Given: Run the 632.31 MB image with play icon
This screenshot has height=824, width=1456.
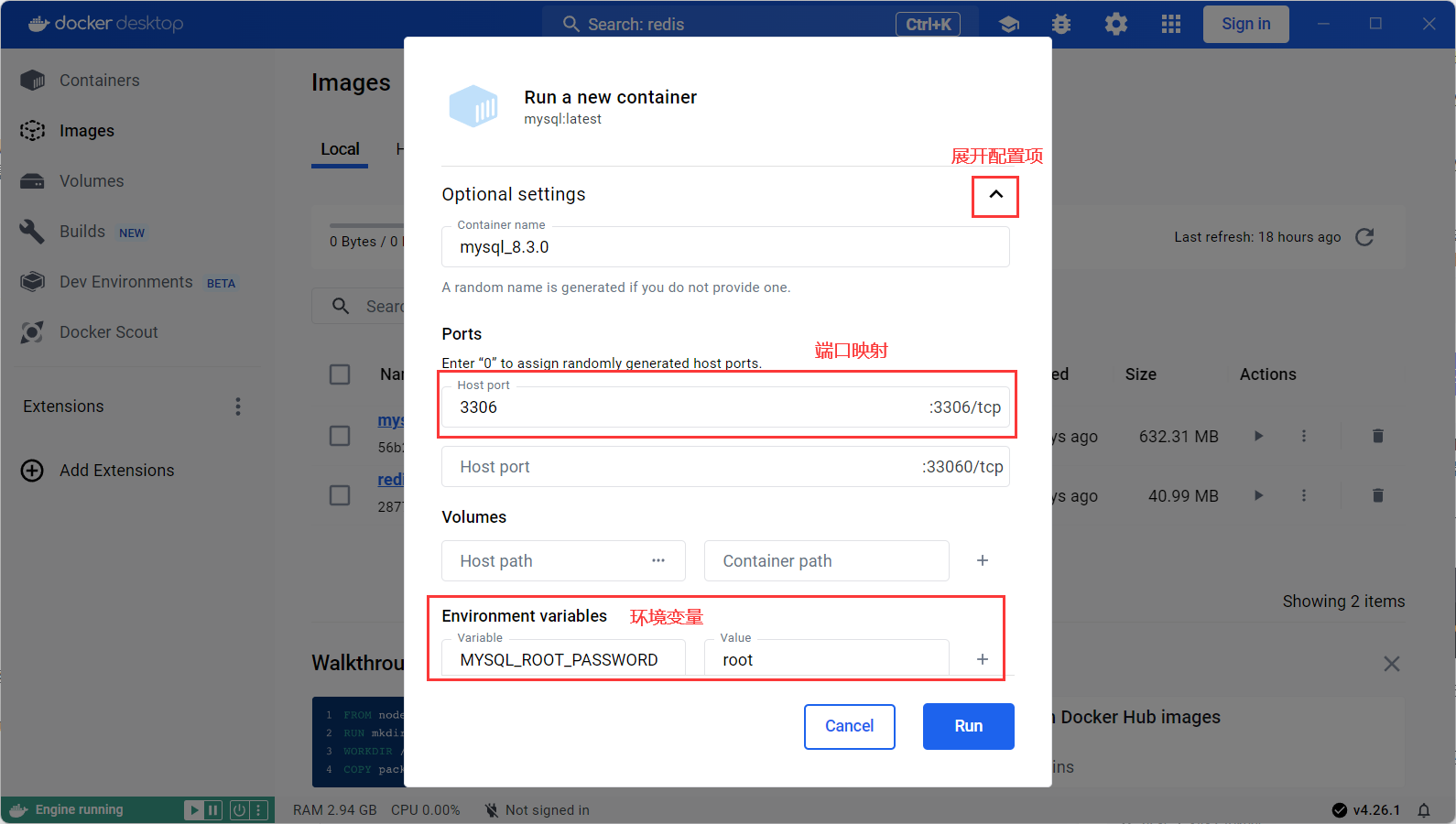Looking at the screenshot, I should [1259, 436].
